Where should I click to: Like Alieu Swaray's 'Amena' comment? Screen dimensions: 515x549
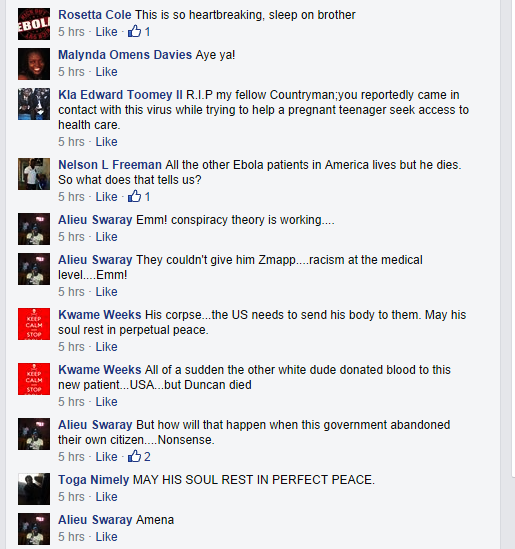(x=106, y=536)
